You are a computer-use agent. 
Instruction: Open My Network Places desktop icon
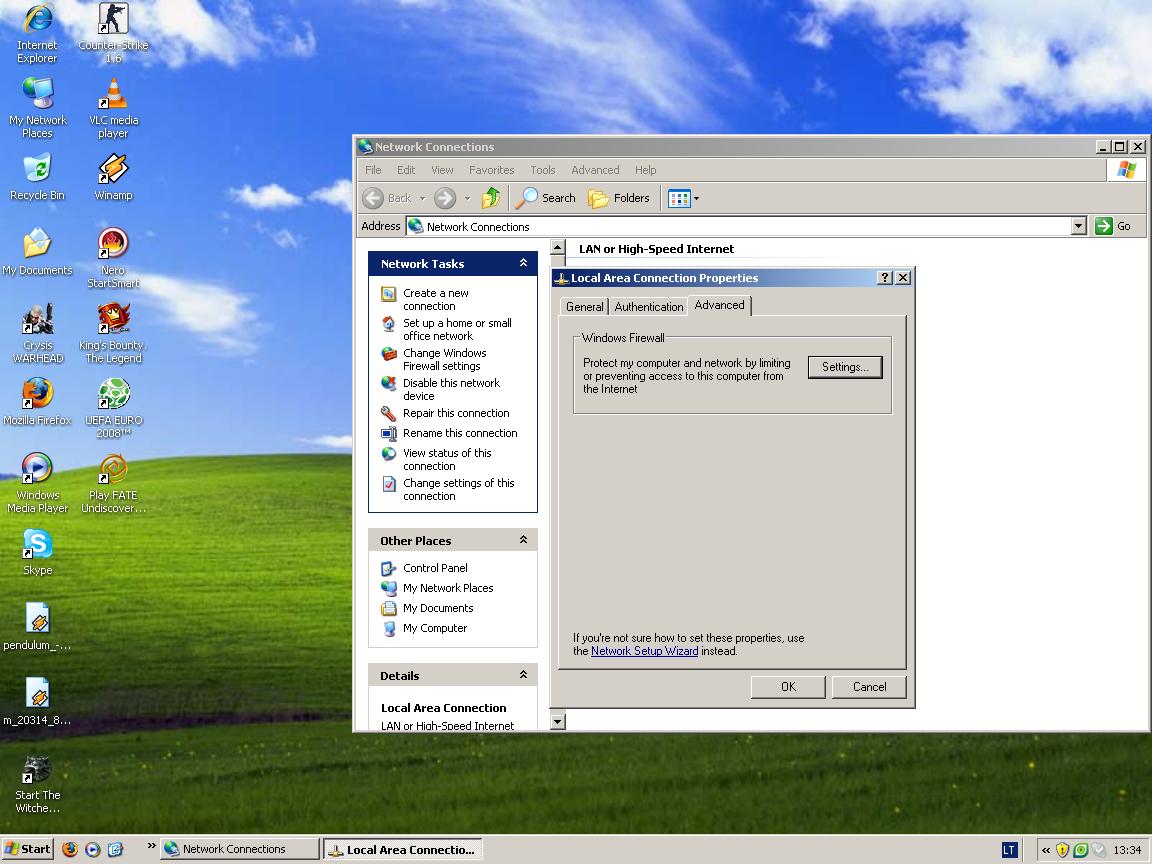coord(37,108)
